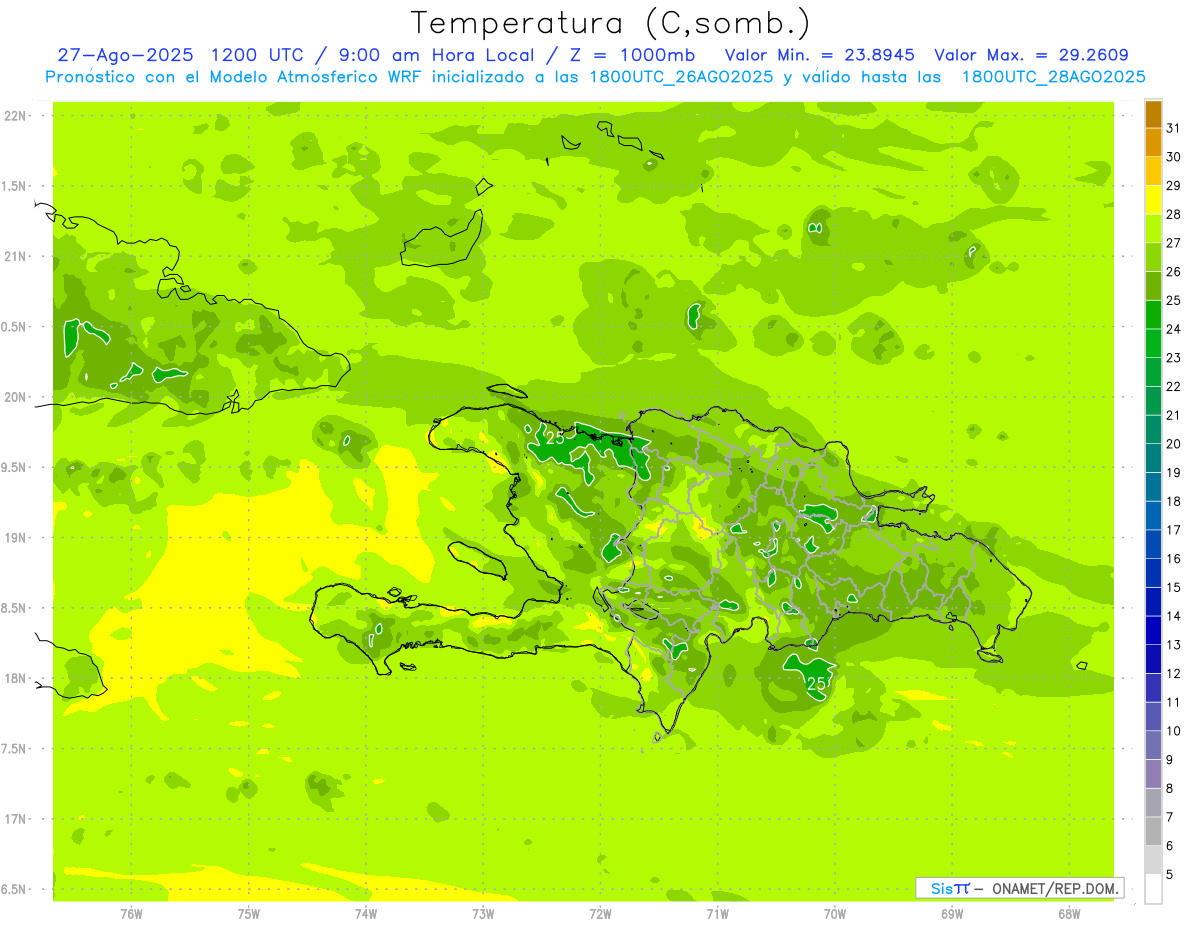Pick the lime swatch between 27 and 28

[x=1153, y=229]
